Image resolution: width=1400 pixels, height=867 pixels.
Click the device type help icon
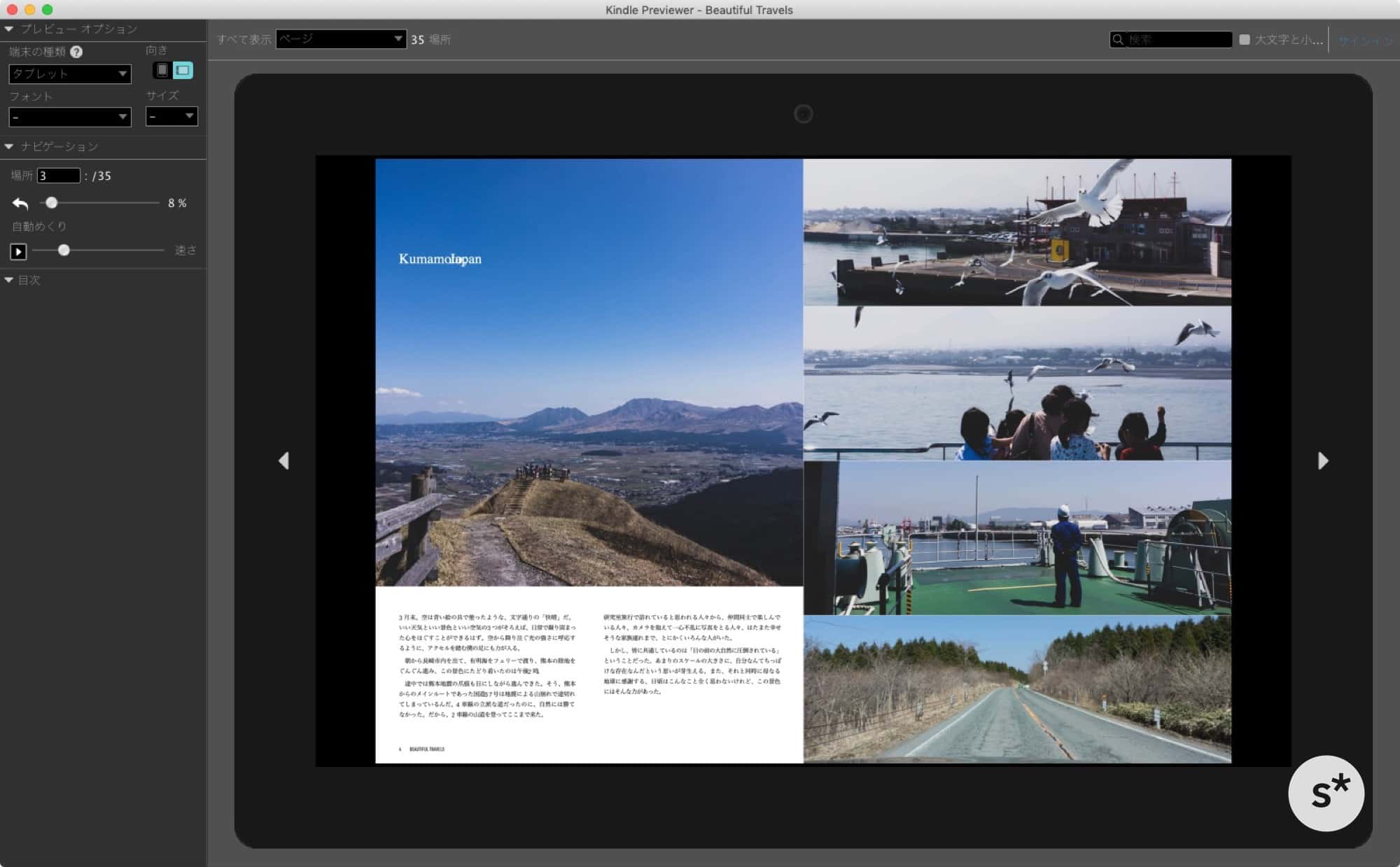[x=76, y=52]
